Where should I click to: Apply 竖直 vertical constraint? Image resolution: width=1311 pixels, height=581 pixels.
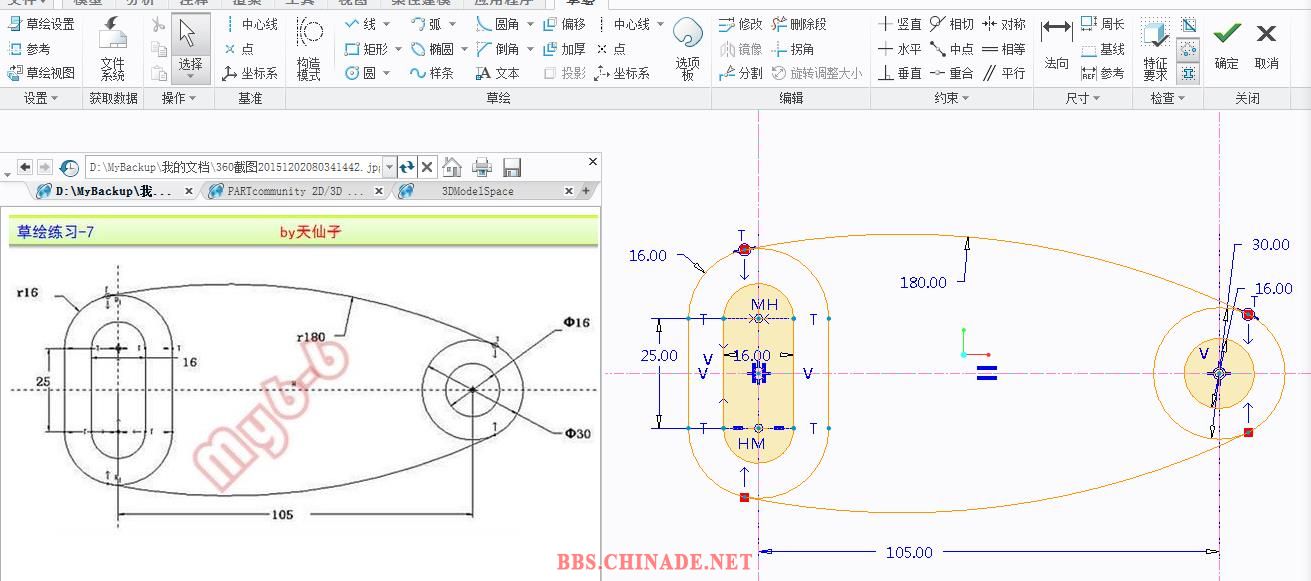pos(900,24)
